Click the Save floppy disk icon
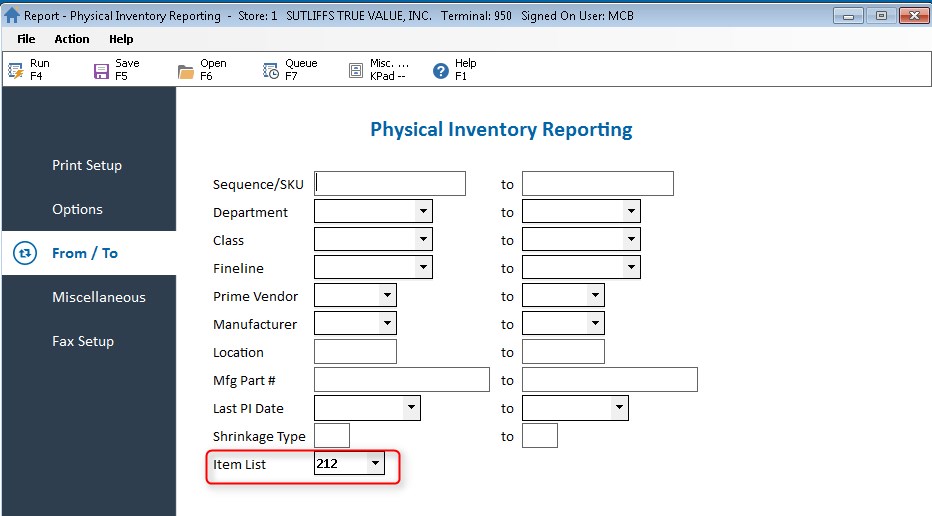 coord(100,70)
